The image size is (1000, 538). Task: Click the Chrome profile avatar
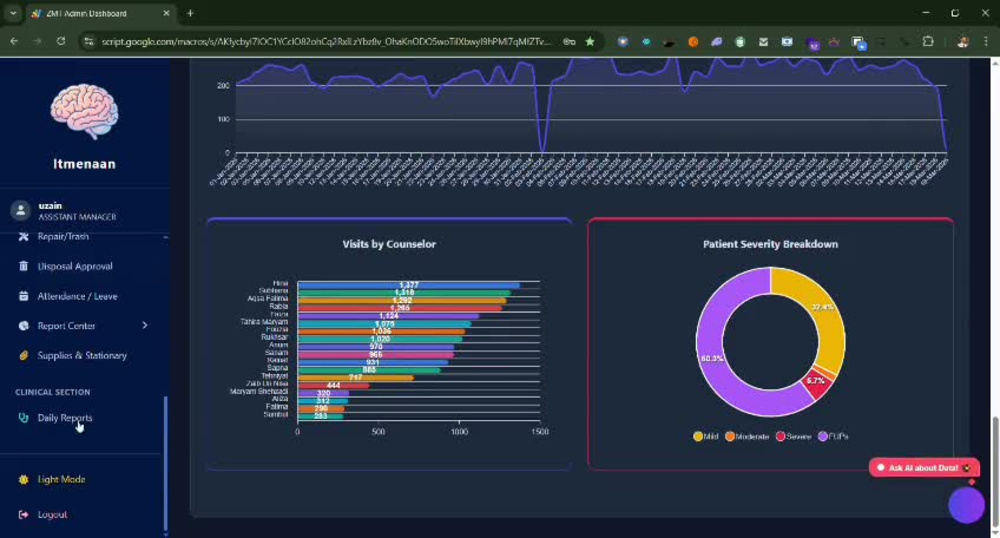(x=962, y=41)
